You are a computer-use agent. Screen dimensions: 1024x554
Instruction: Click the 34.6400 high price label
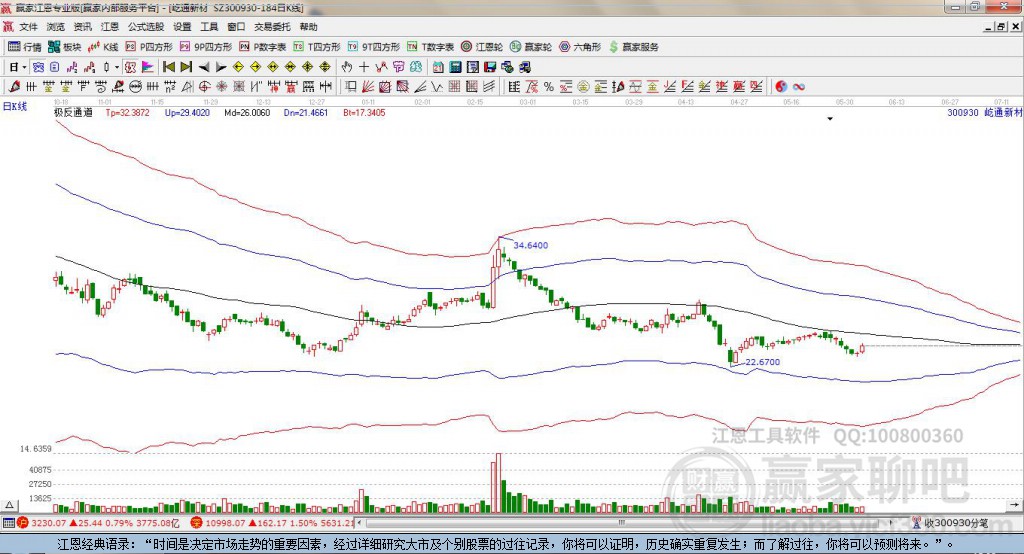pyautogui.click(x=531, y=245)
